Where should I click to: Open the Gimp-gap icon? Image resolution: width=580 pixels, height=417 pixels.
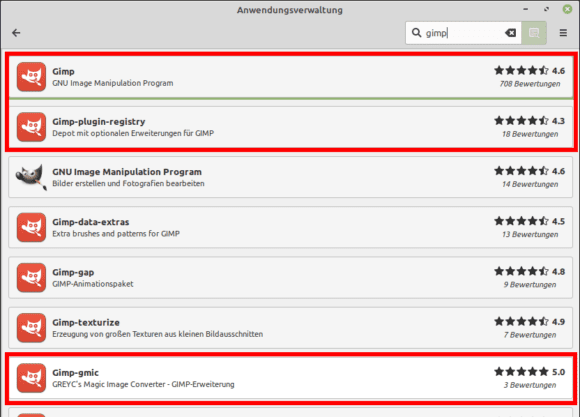click(31, 278)
